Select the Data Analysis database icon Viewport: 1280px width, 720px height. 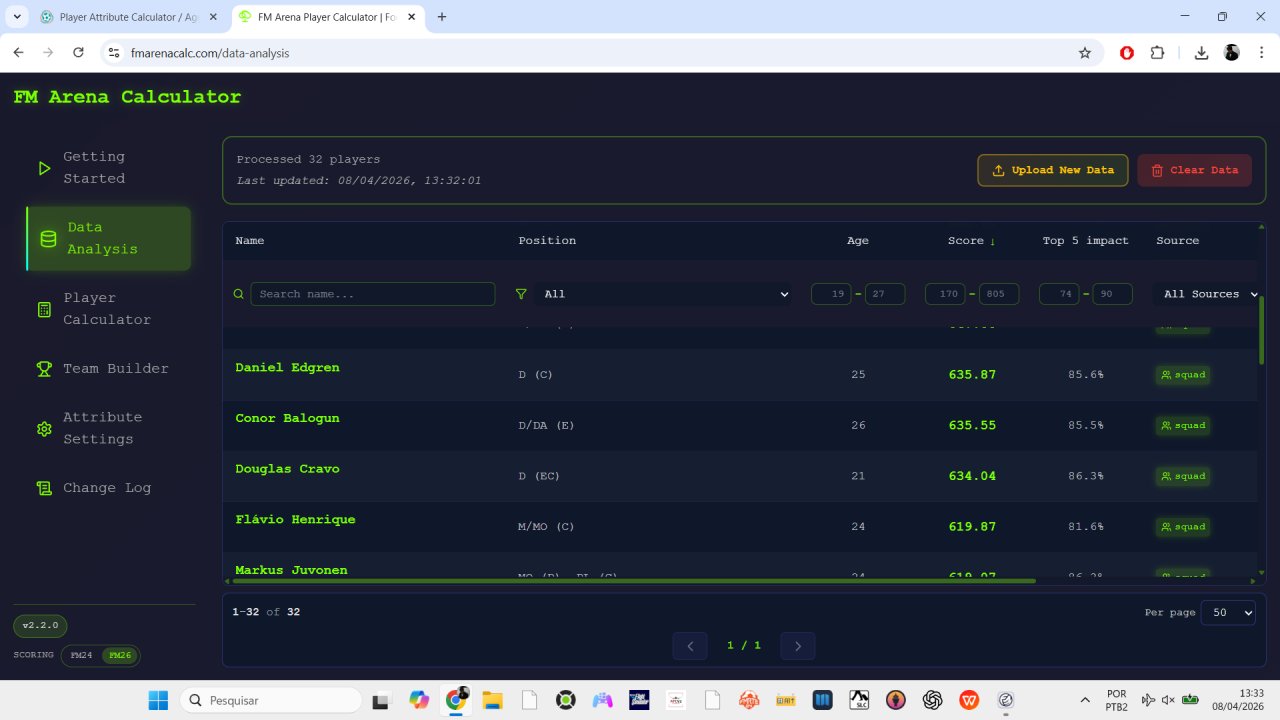pos(48,239)
